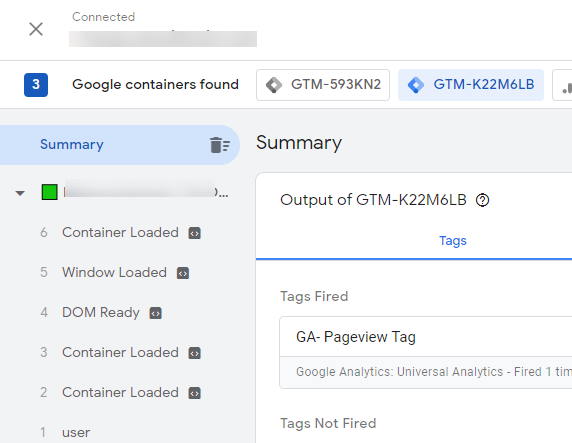The image size is (572, 443).
Task: Switch to the GTM-K22M6LB container
Action: [471, 85]
